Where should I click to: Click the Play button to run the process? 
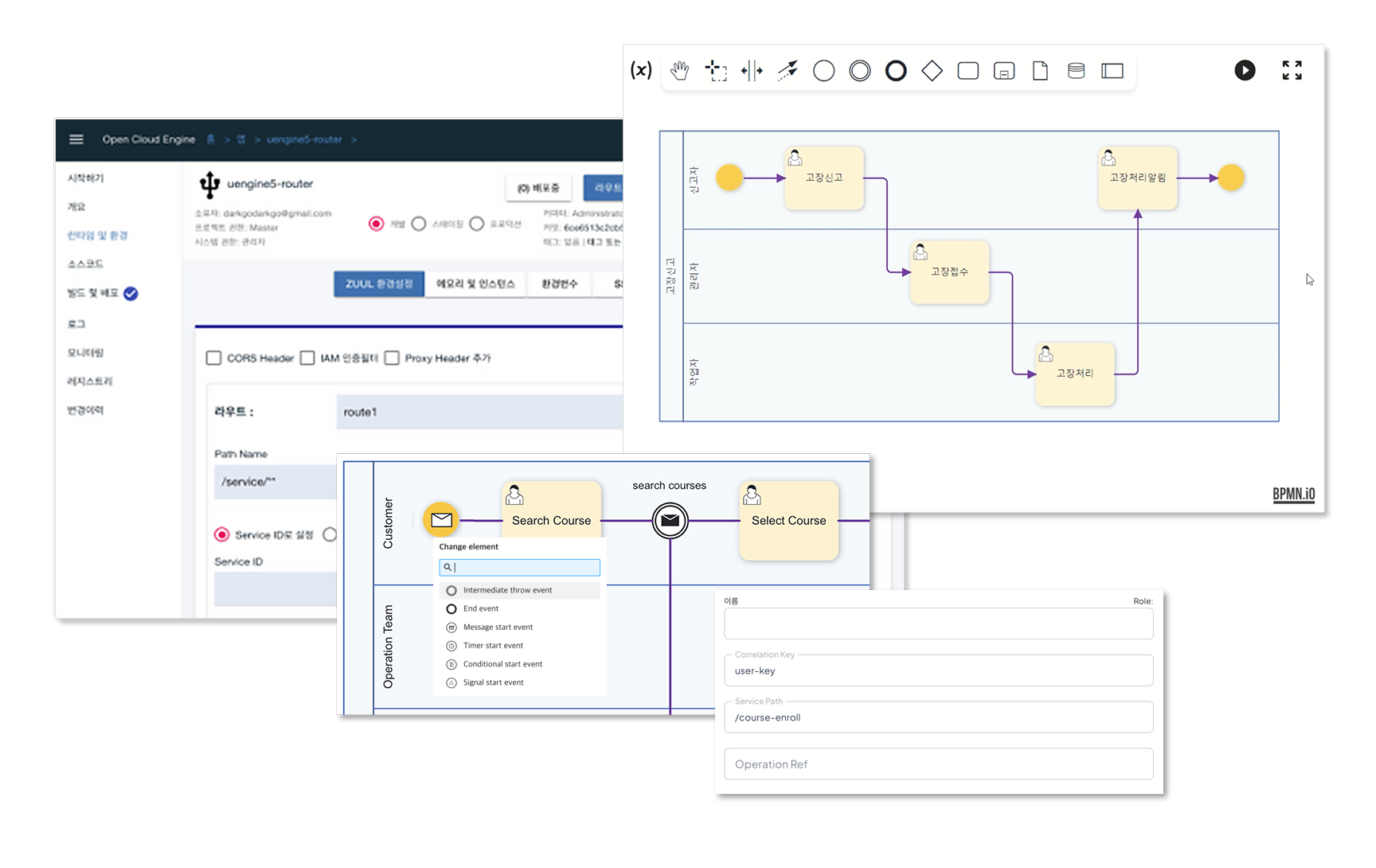pos(1245,70)
